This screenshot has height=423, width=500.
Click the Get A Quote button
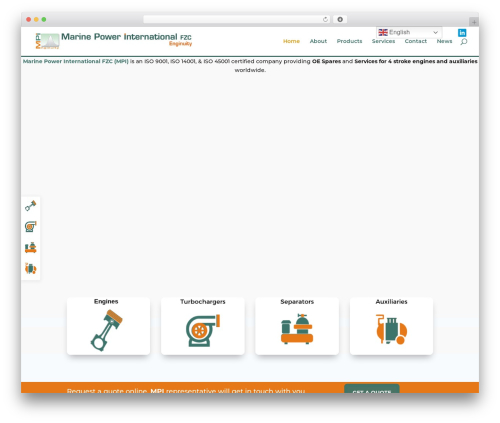tap(372, 389)
